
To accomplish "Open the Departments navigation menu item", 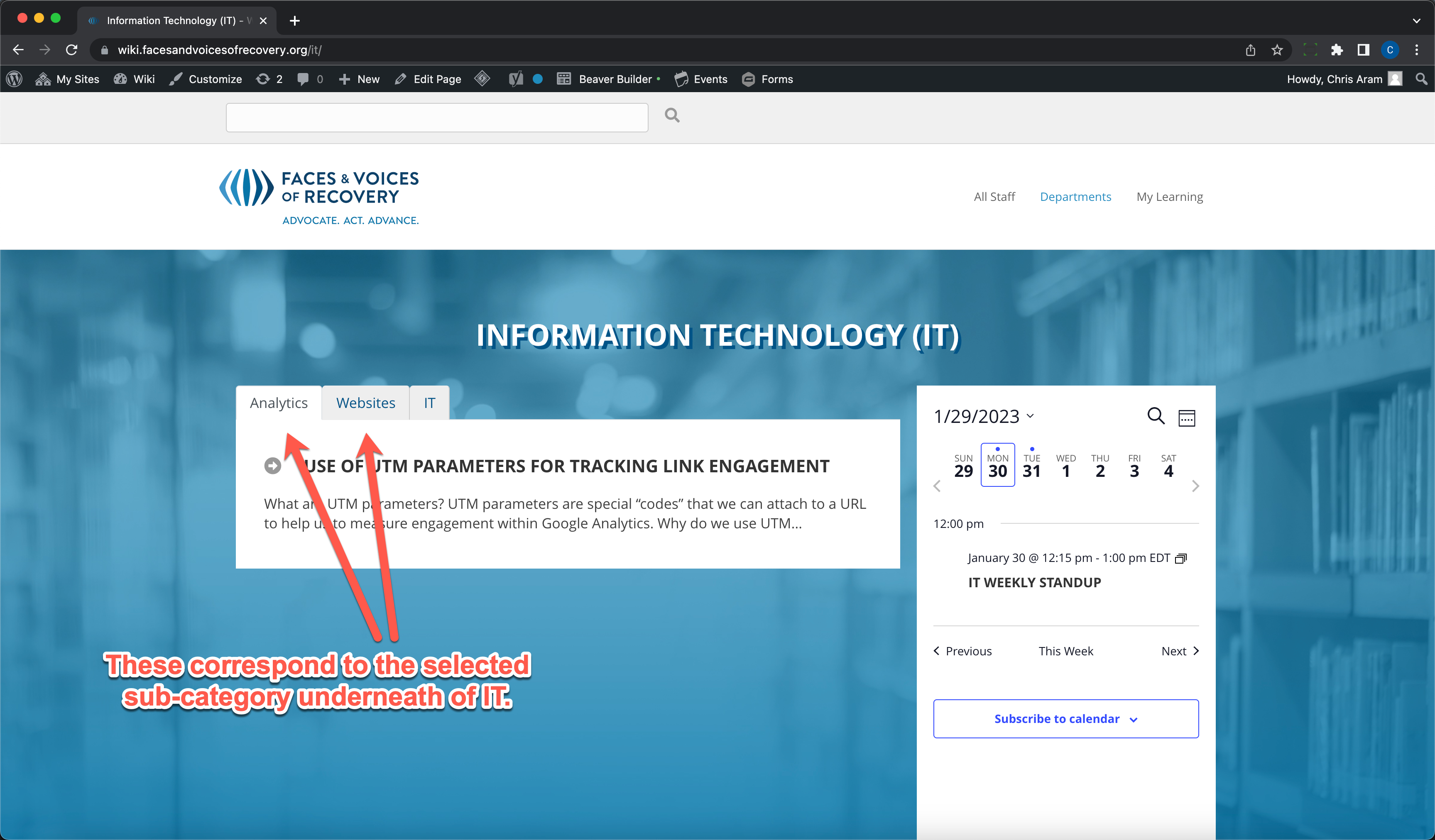I will pos(1075,197).
